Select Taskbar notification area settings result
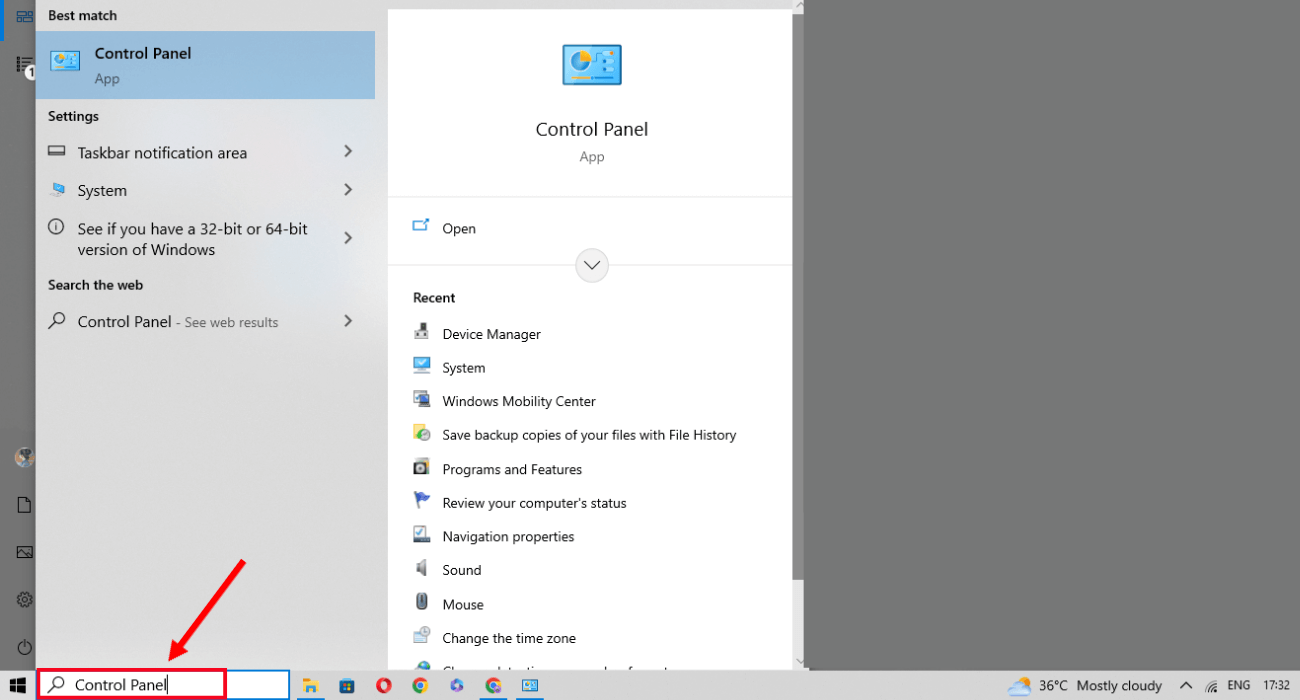The image size is (1300, 700). [x=205, y=152]
